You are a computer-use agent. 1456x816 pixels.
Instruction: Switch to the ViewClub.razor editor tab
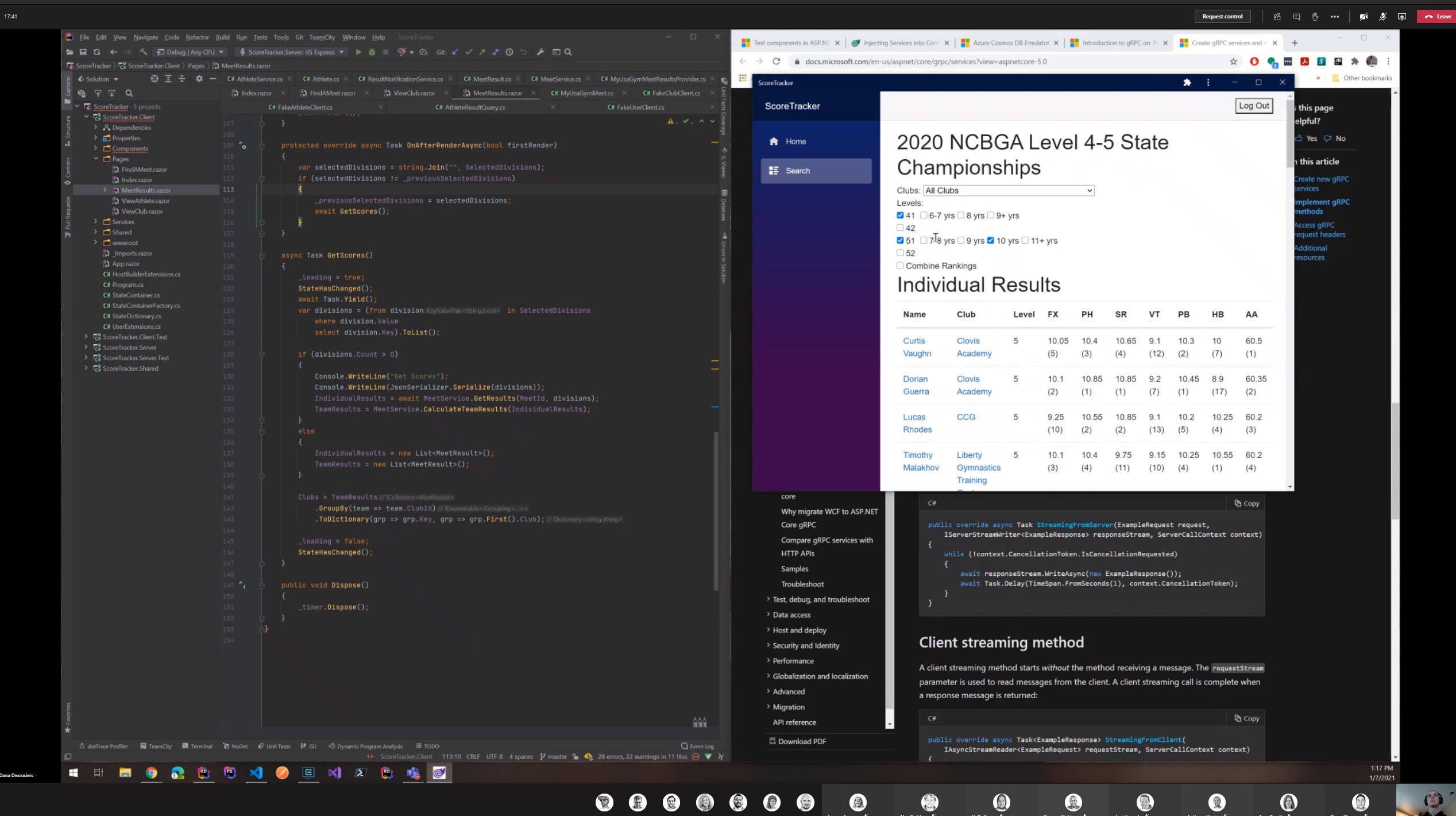point(414,93)
